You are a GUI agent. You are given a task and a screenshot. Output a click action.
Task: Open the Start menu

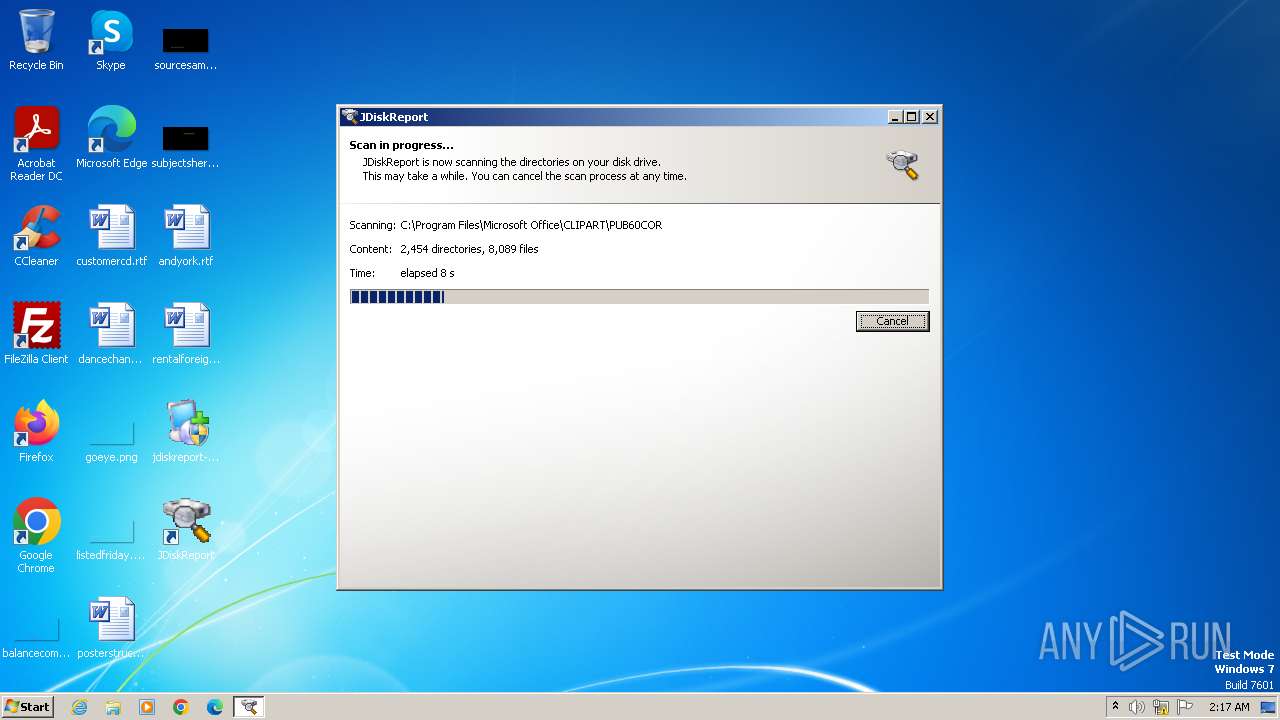click(28, 706)
